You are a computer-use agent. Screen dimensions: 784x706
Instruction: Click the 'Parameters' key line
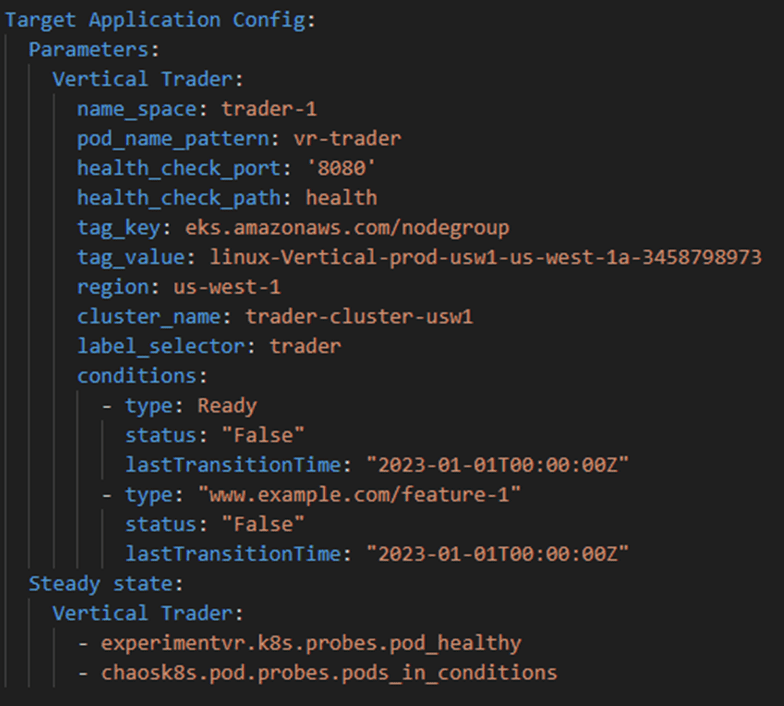click(x=89, y=50)
